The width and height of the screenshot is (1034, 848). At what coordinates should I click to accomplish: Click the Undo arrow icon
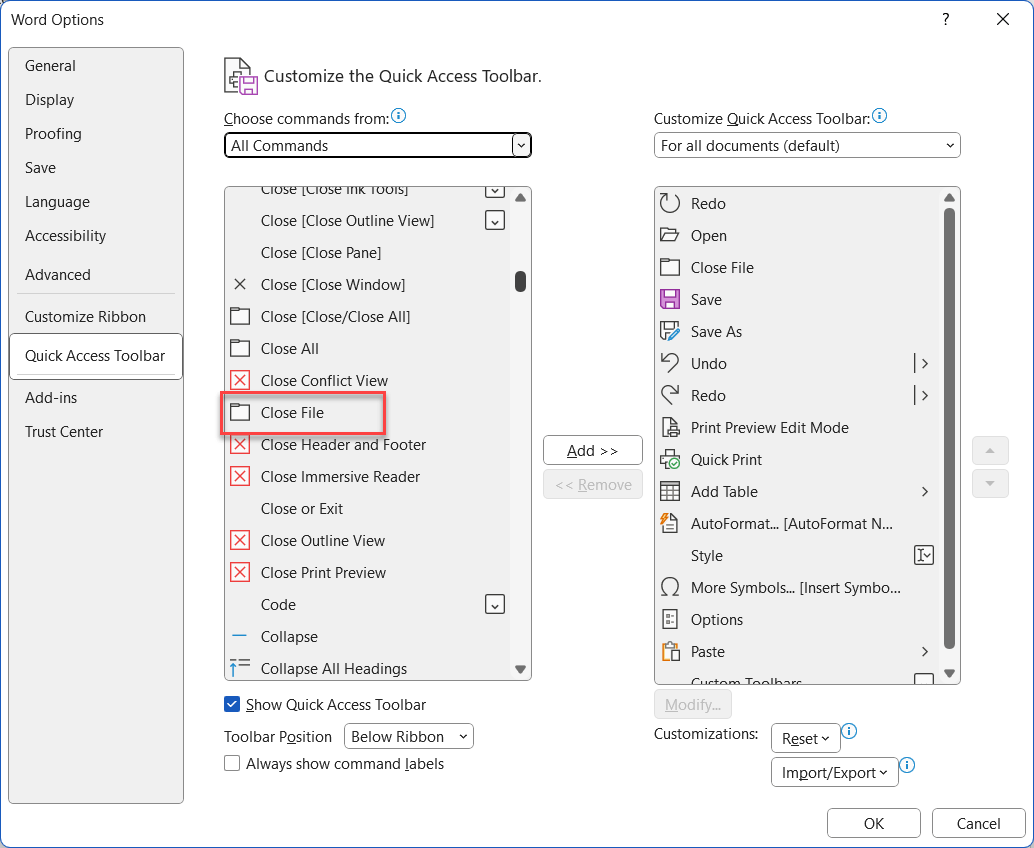tap(670, 363)
